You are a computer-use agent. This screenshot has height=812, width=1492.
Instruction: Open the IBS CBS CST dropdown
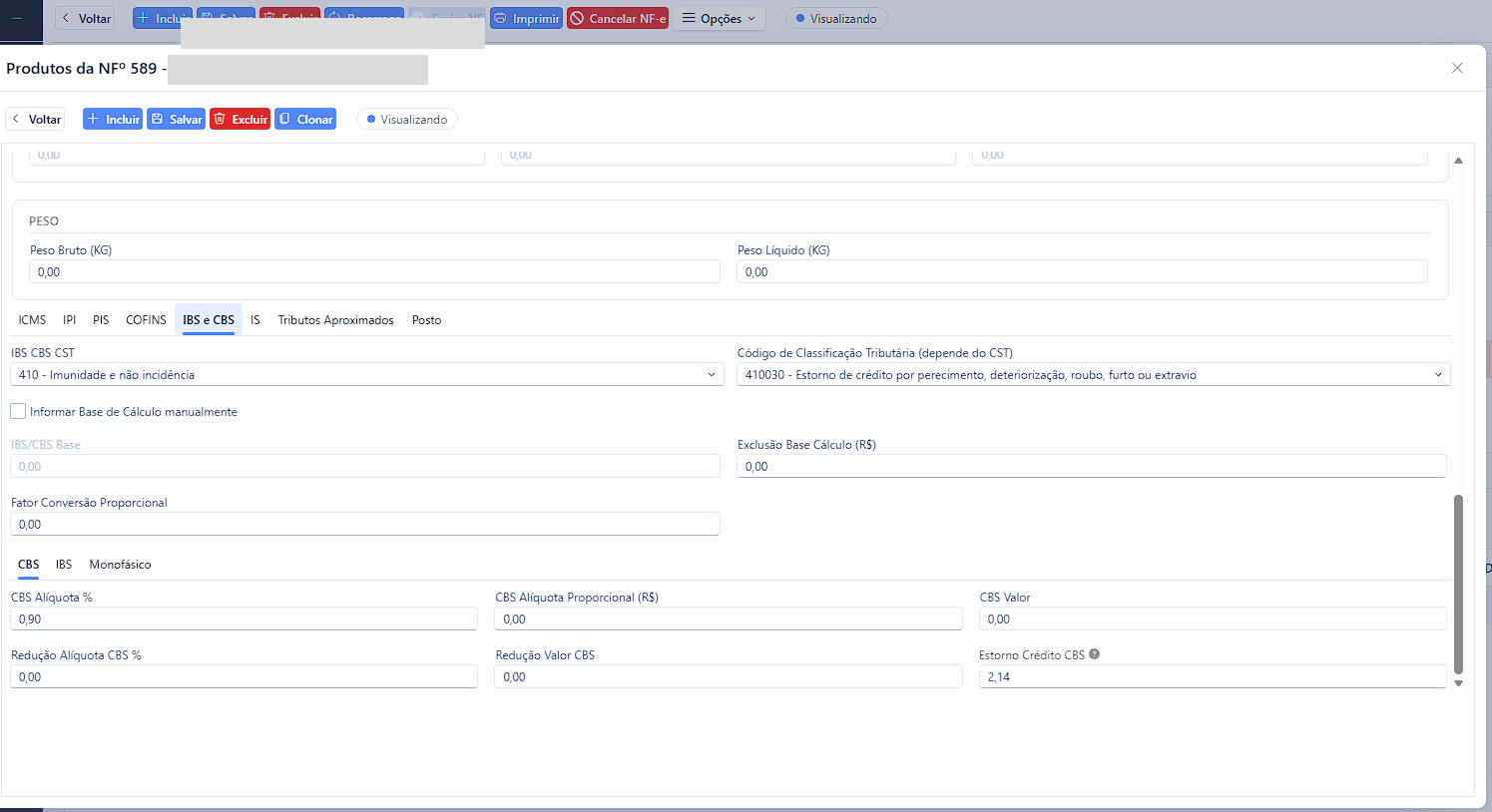pyautogui.click(x=367, y=375)
